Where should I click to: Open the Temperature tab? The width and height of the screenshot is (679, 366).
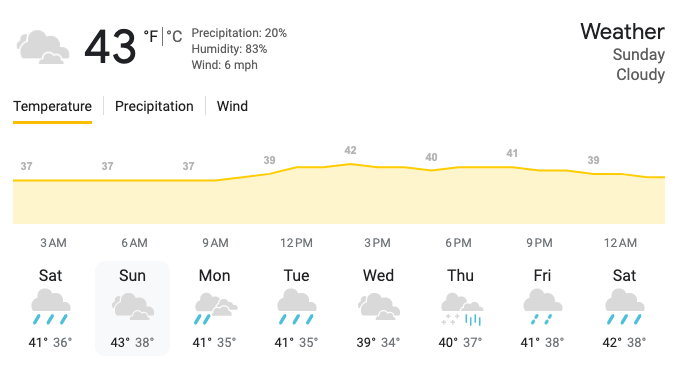[x=52, y=106]
